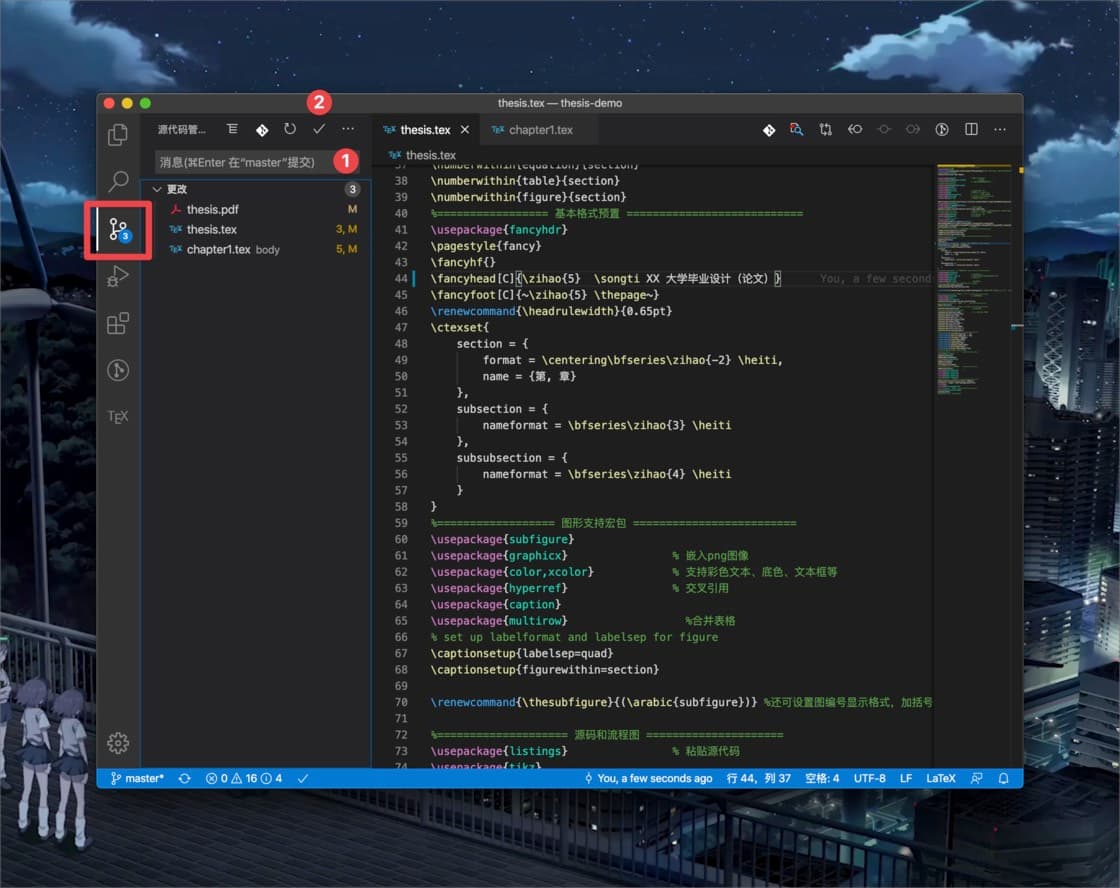Open the GitLens view in activity bar
The image size is (1120, 888).
click(118, 370)
